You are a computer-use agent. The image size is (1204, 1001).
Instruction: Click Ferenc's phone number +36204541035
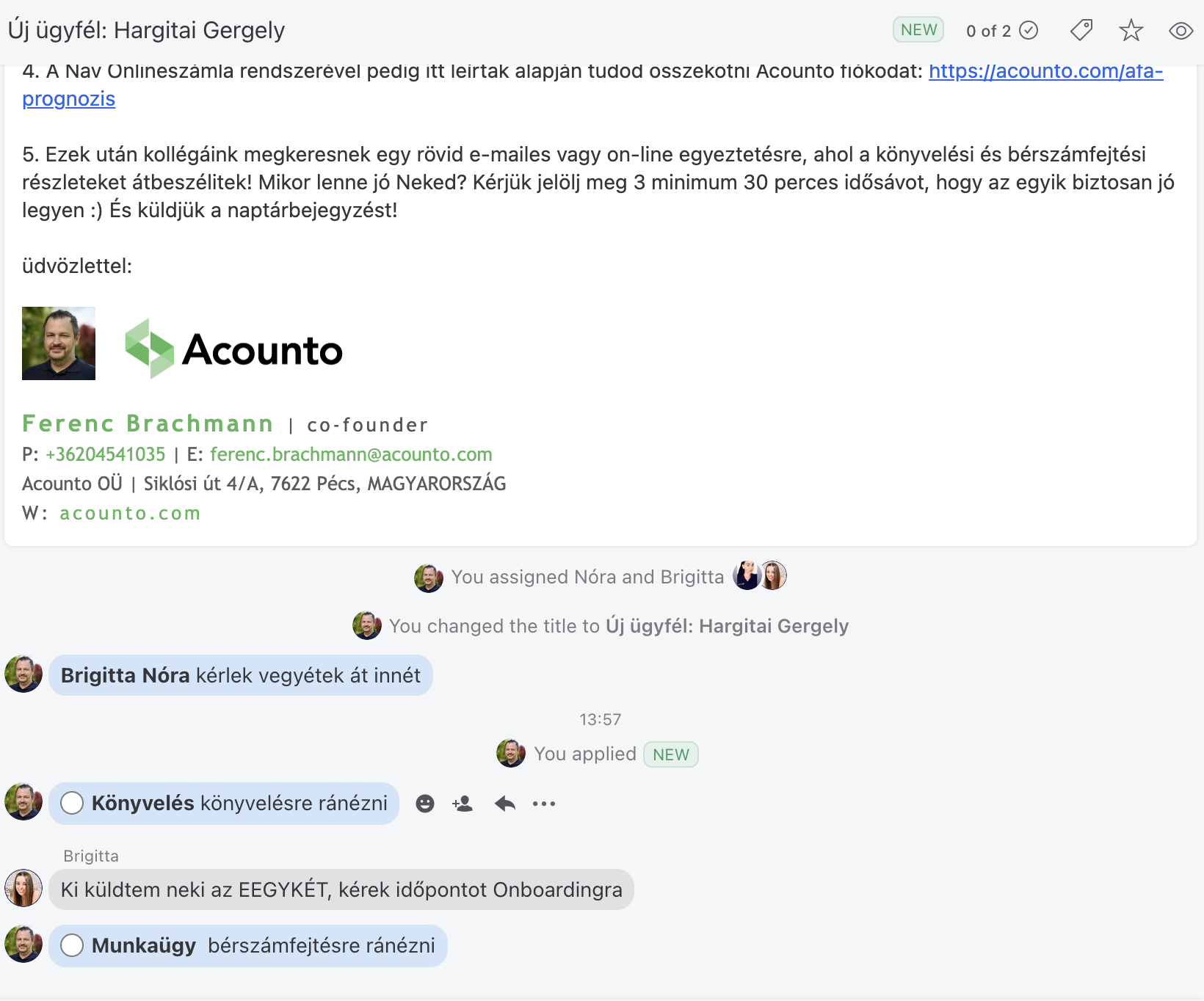tap(106, 454)
